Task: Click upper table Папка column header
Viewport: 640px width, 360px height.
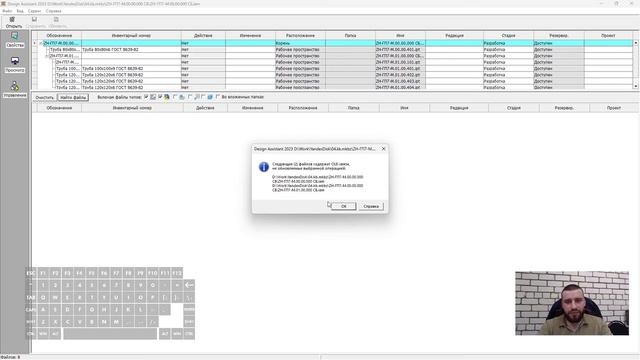Action: pyautogui.click(x=350, y=36)
